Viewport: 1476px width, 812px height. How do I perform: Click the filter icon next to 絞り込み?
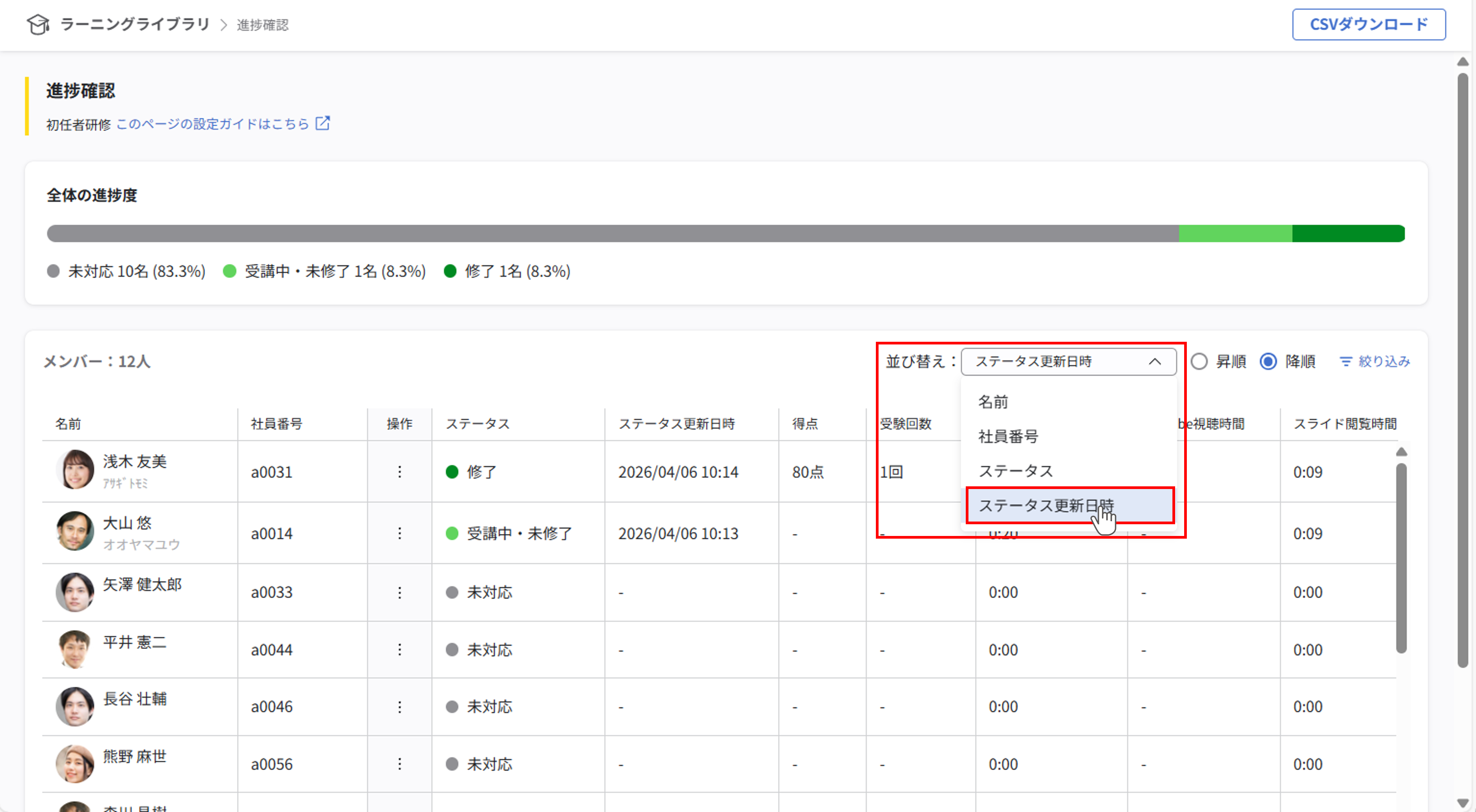click(x=1347, y=361)
